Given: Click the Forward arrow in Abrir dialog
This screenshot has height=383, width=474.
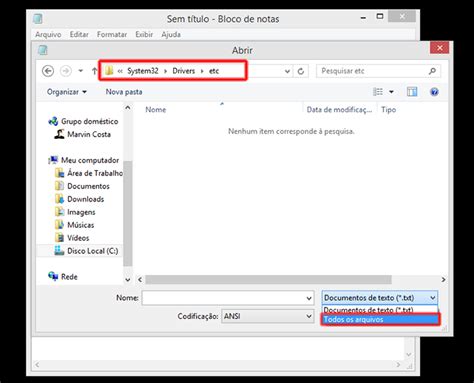Looking at the screenshot, I should click(66, 71).
